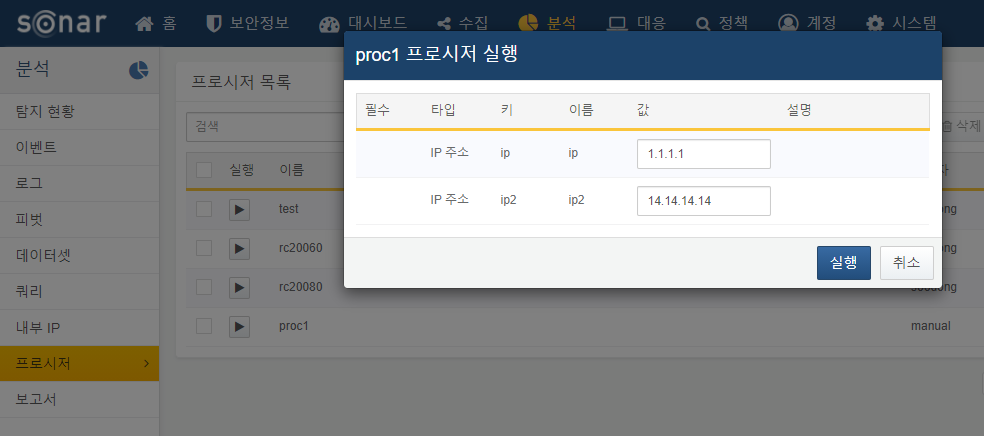Check the box for proc1 row
Image resolution: width=984 pixels, height=436 pixels.
[204, 326]
